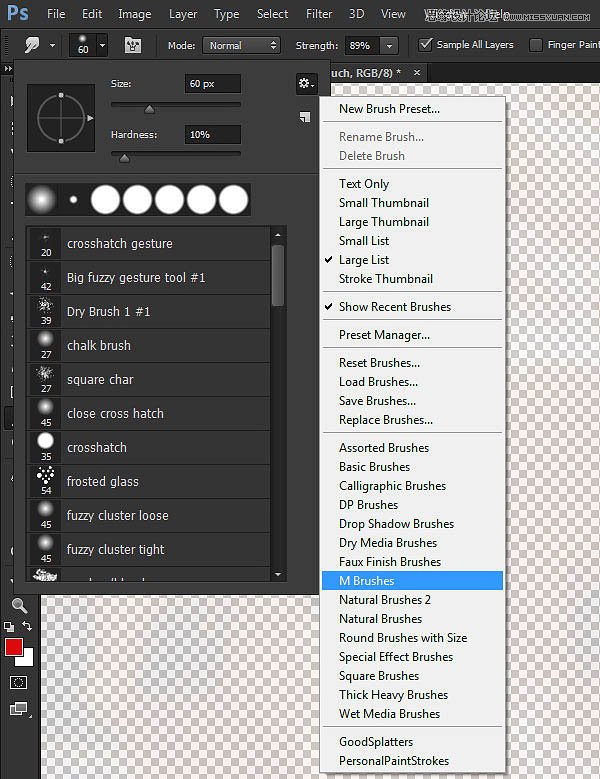Open the tool preset picker arrow

pos(52,46)
